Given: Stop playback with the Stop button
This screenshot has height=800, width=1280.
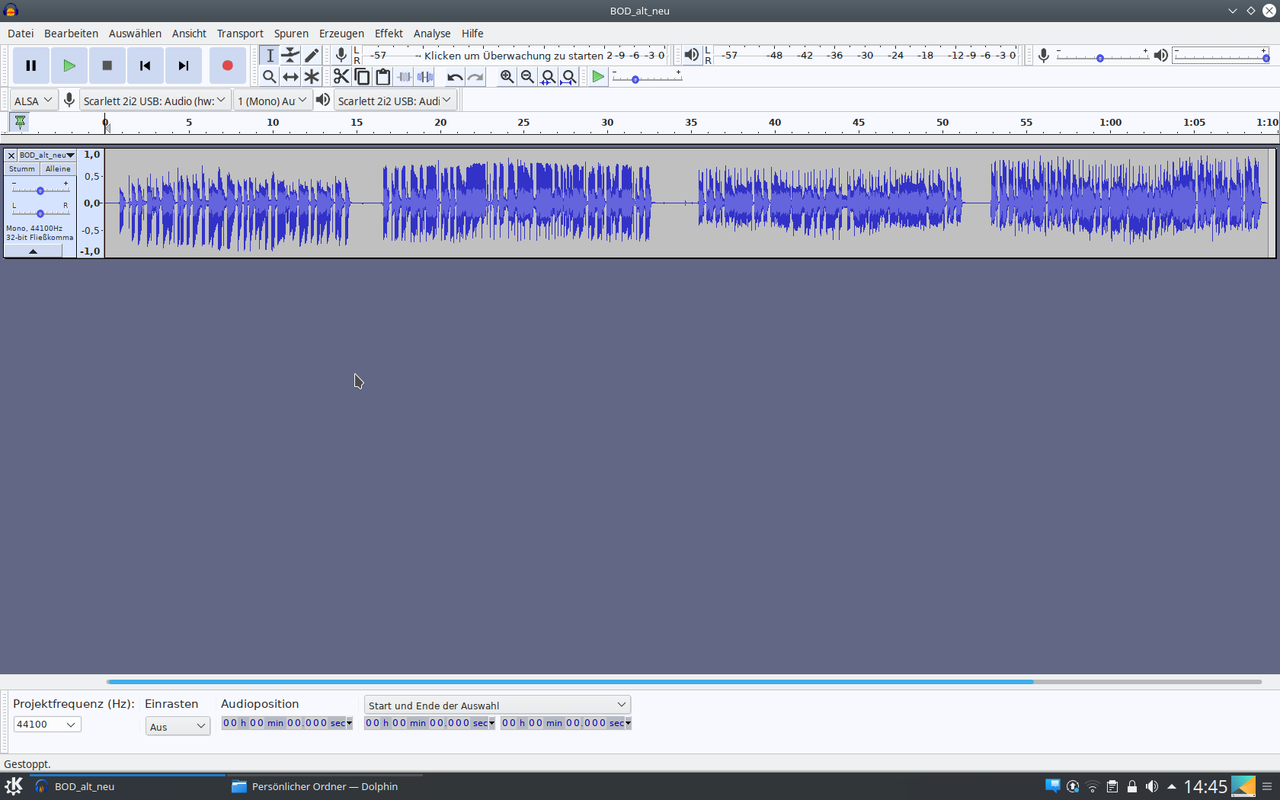Looking at the screenshot, I should [107, 66].
